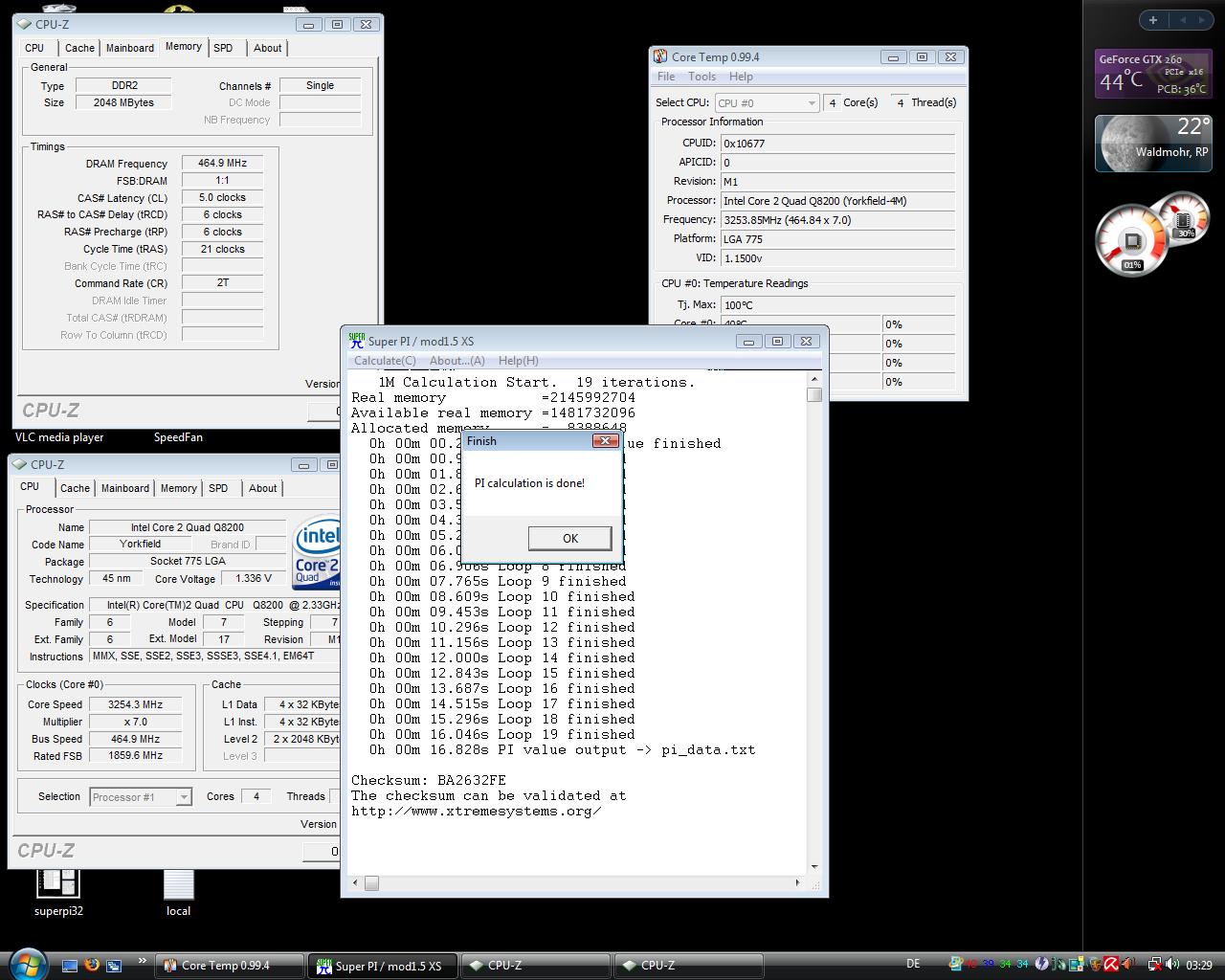Click the GeForce GTX 260 temperature gadget
The image size is (1225, 980).
tap(1153, 74)
